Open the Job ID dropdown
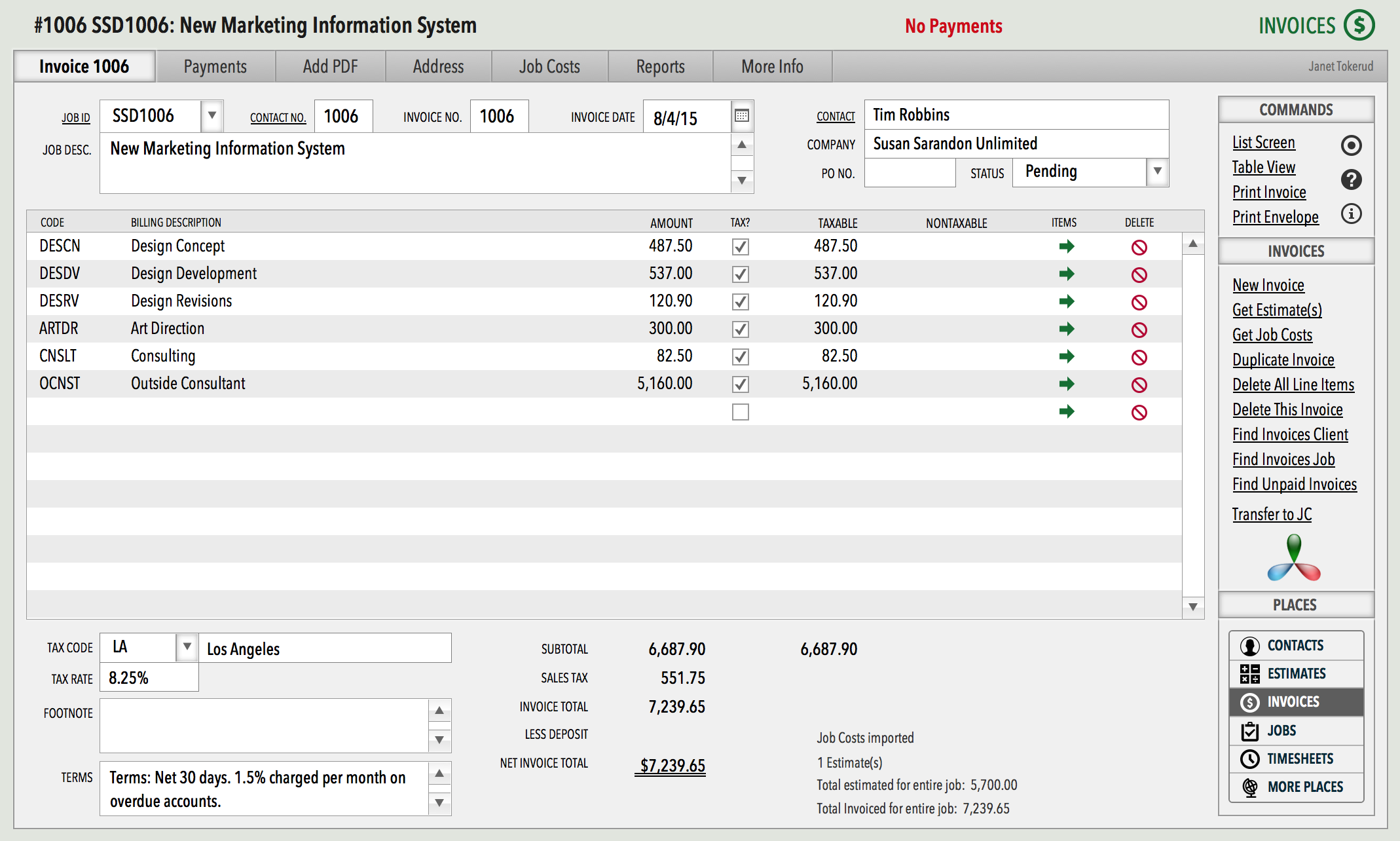Viewport: 1400px width, 841px height. click(212, 116)
